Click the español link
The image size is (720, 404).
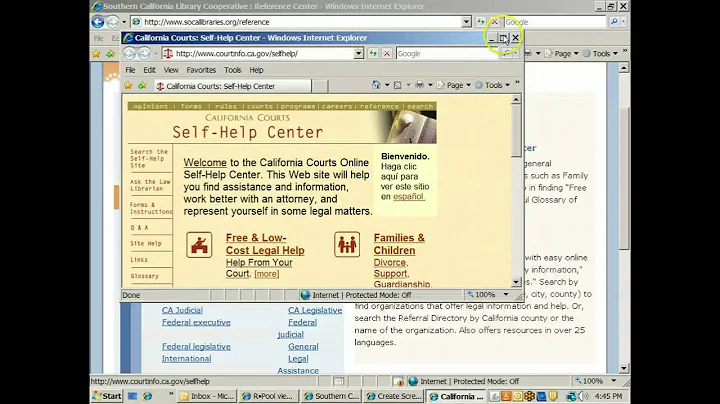point(408,196)
